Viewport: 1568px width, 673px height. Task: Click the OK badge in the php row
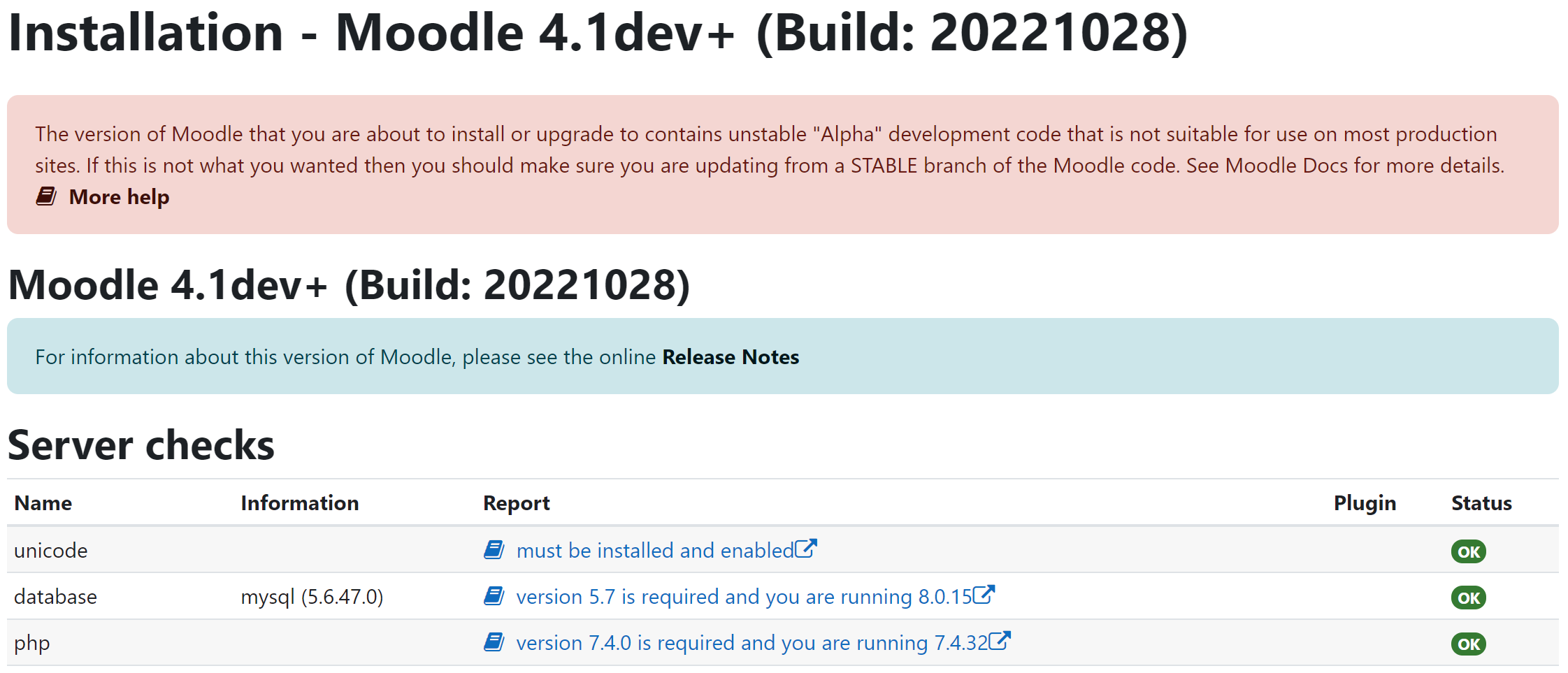pyautogui.click(x=1469, y=644)
